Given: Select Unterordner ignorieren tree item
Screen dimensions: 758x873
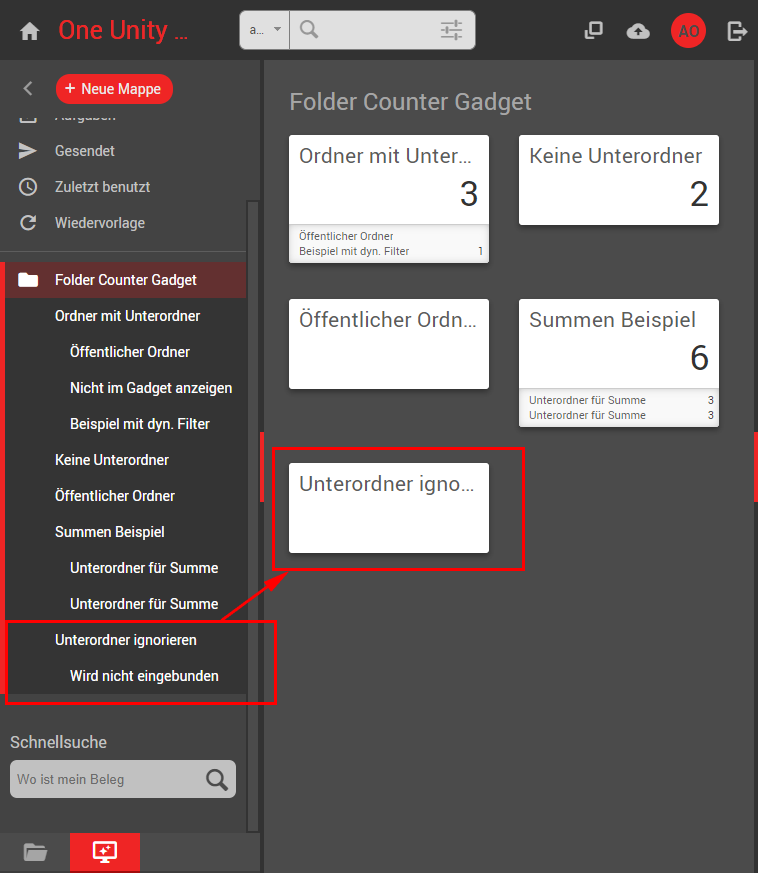Looking at the screenshot, I should pyautogui.click(x=125, y=640).
